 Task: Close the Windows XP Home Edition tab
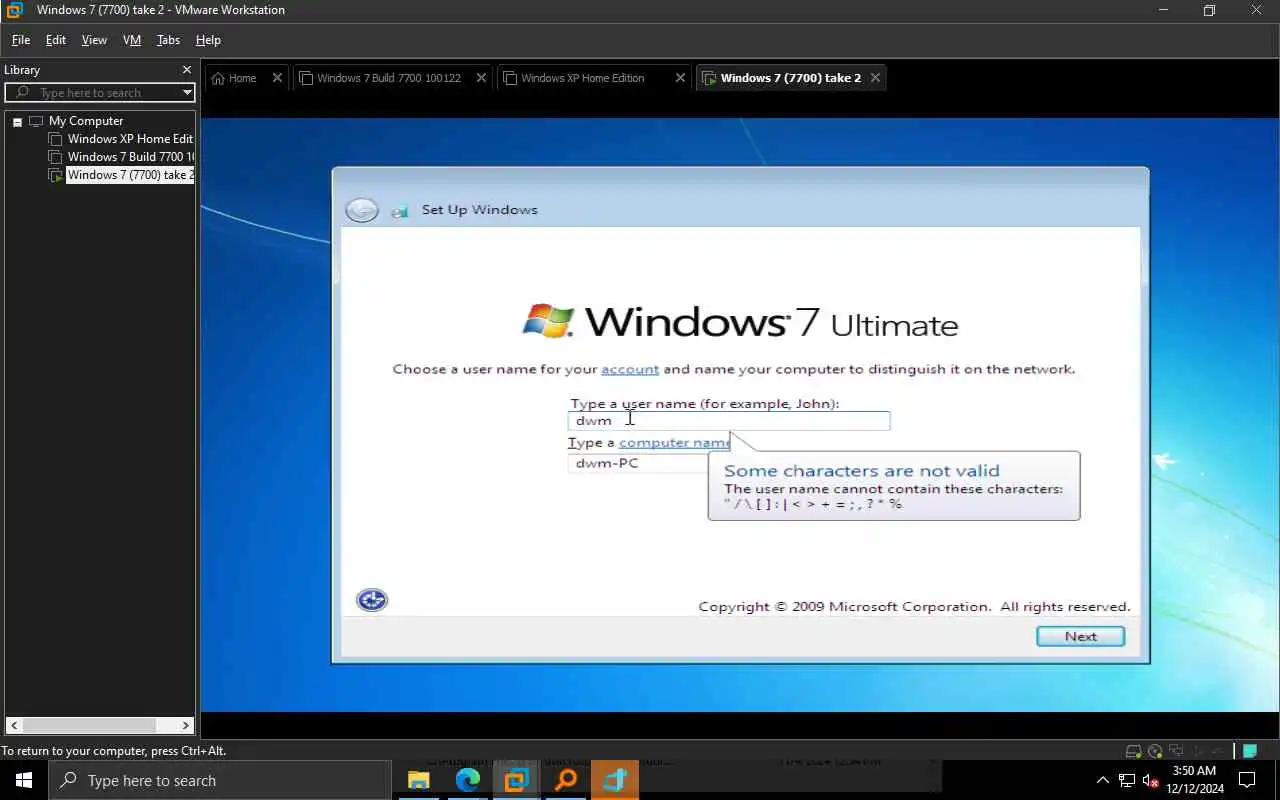[x=680, y=78]
